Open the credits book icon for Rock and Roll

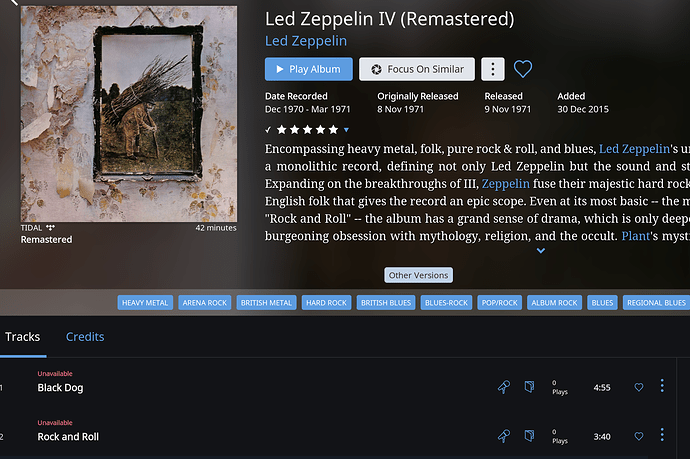click(529, 436)
